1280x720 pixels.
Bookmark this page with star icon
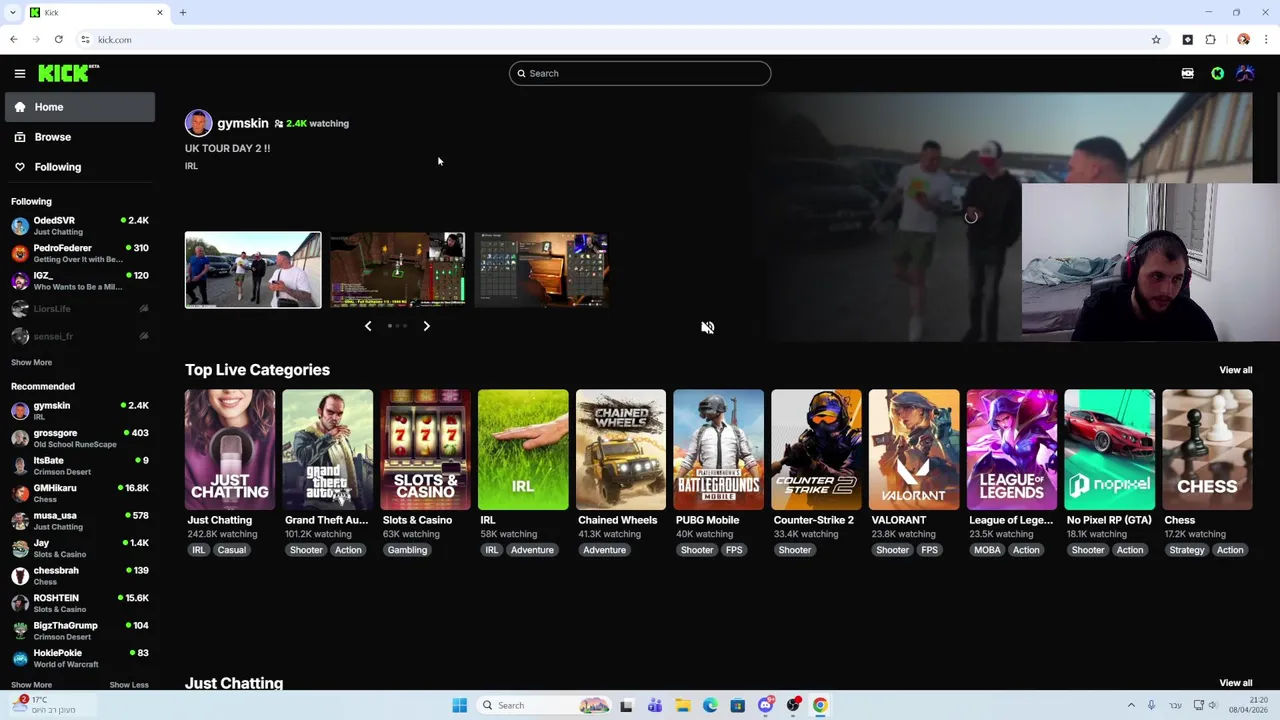coord(1156,40)
